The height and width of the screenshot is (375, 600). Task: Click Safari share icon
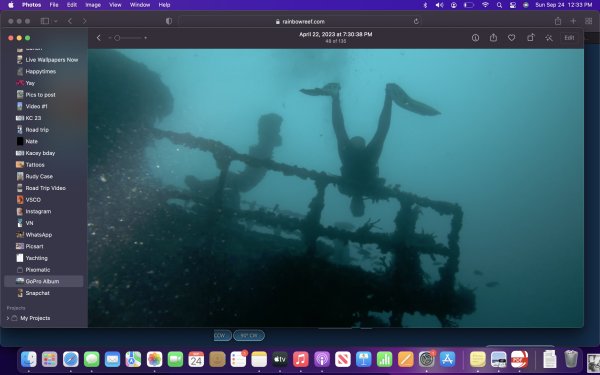pos(558,21)
